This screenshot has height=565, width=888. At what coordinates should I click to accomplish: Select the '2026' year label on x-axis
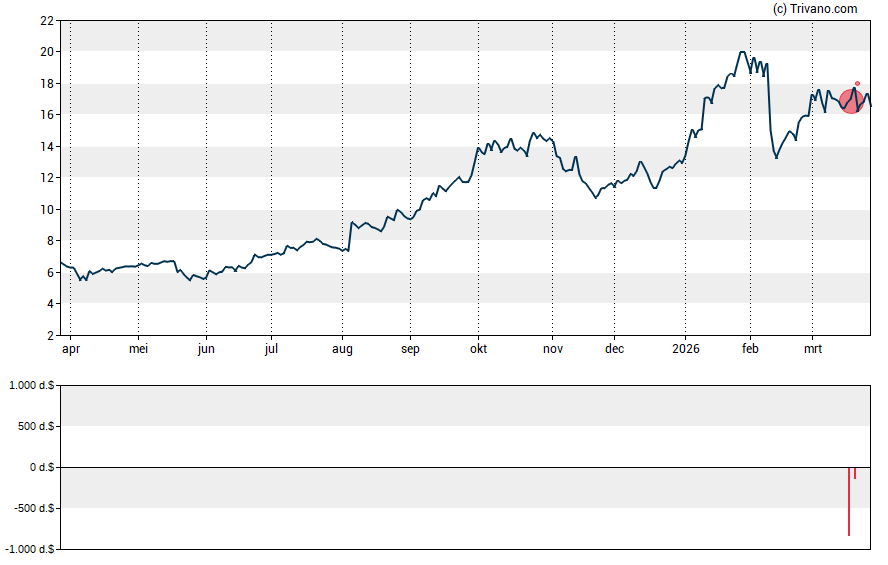[x=685, y=350]
